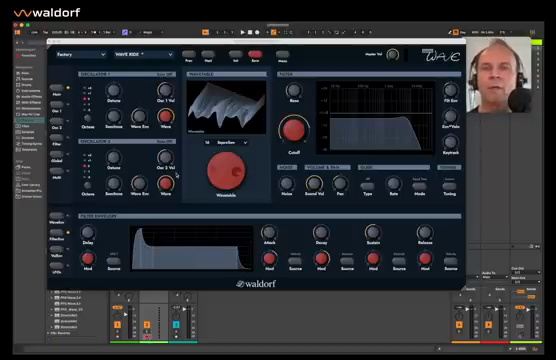Click the filter envelope Attack knob

click(x=269, y=232)
